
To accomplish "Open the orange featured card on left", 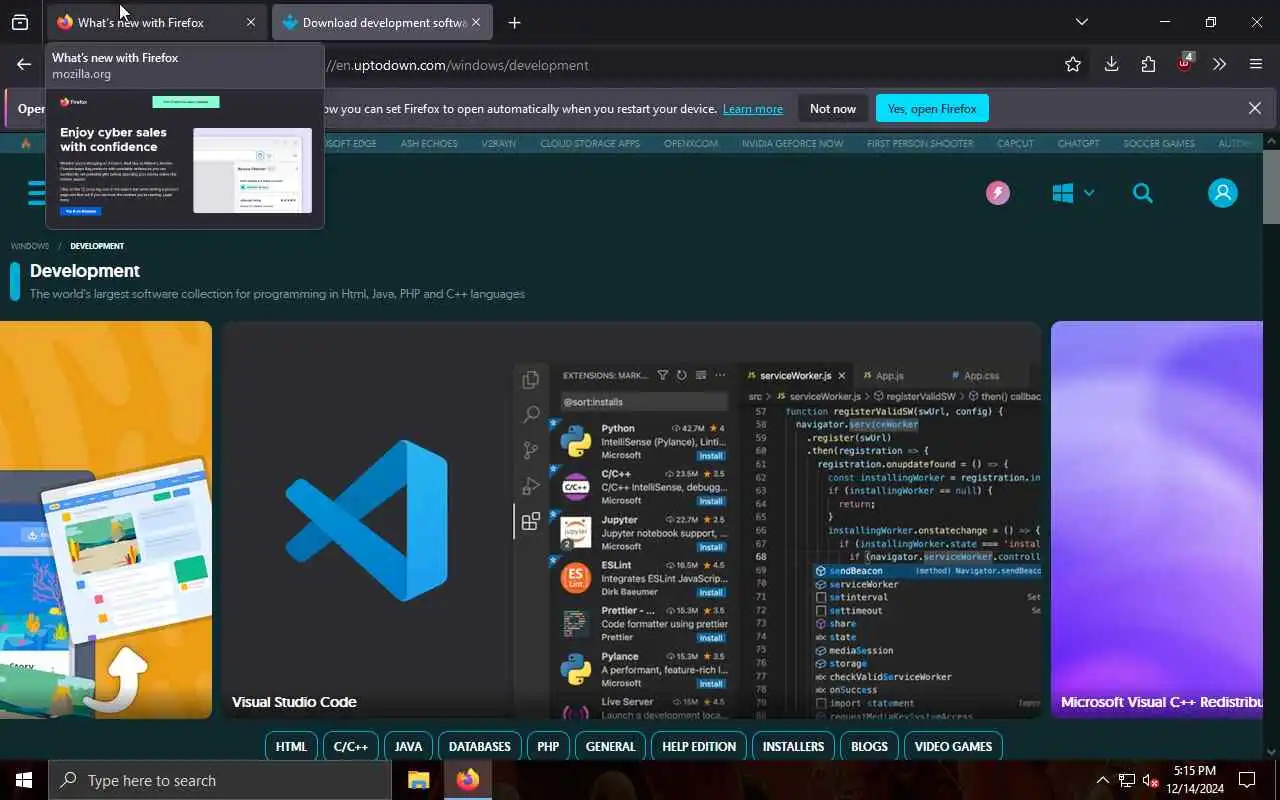I will coord(106,520).
